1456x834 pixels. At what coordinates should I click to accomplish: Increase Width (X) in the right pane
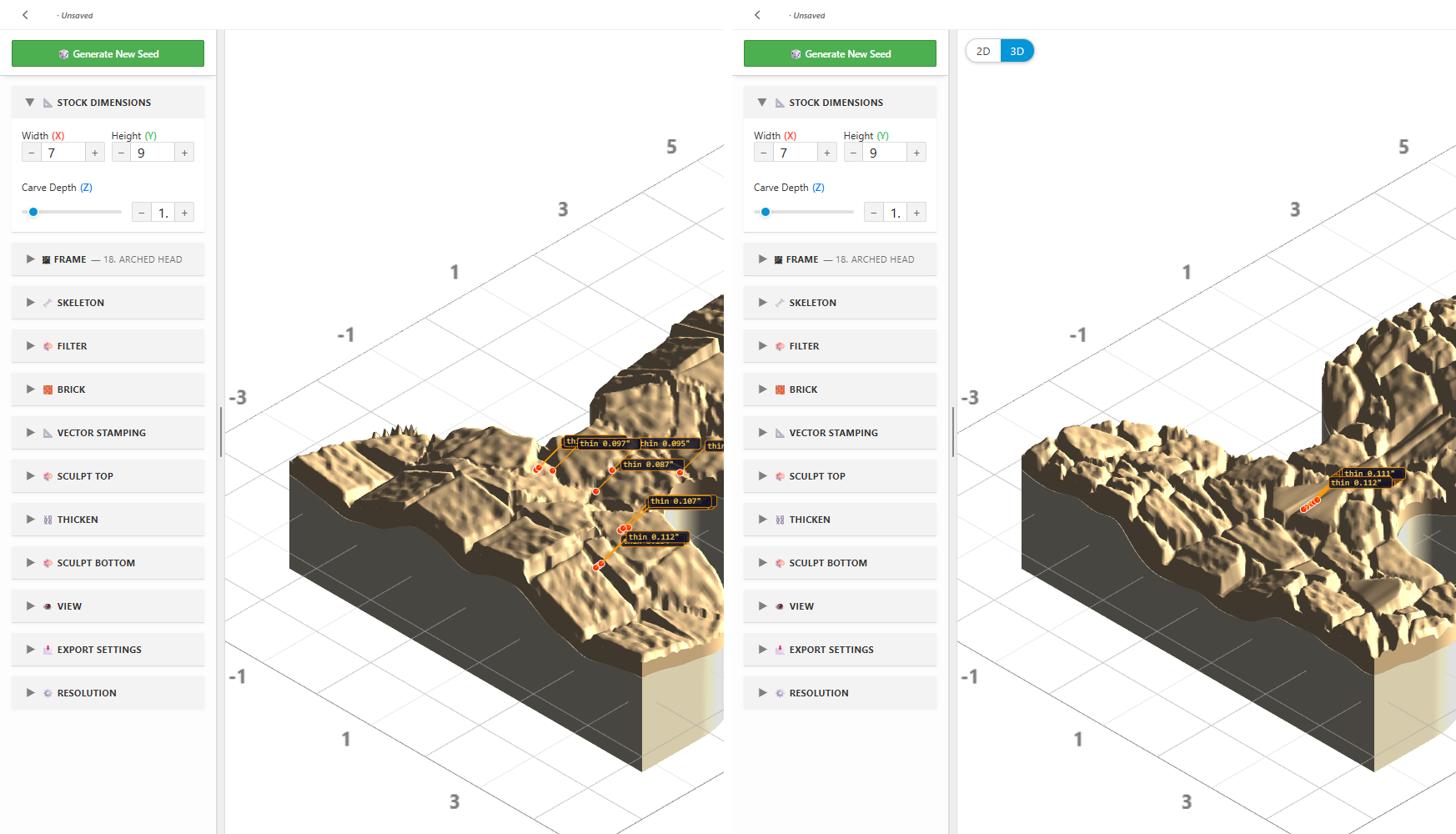tap(827, 153)
